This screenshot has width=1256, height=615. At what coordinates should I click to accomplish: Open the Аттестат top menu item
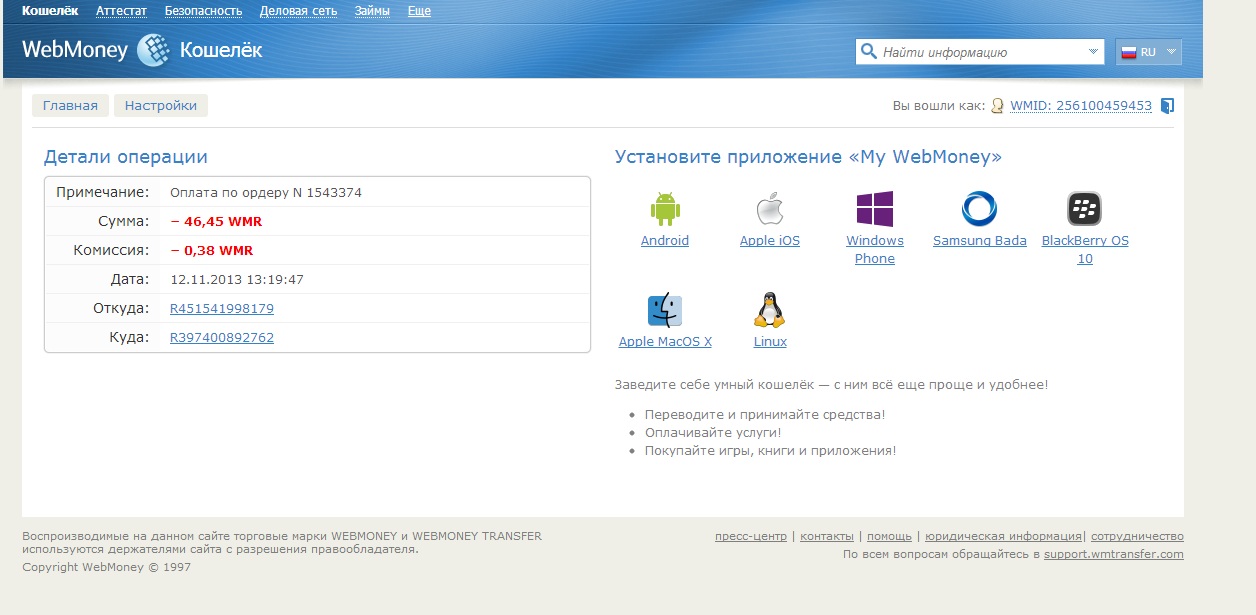click(121, 11)
